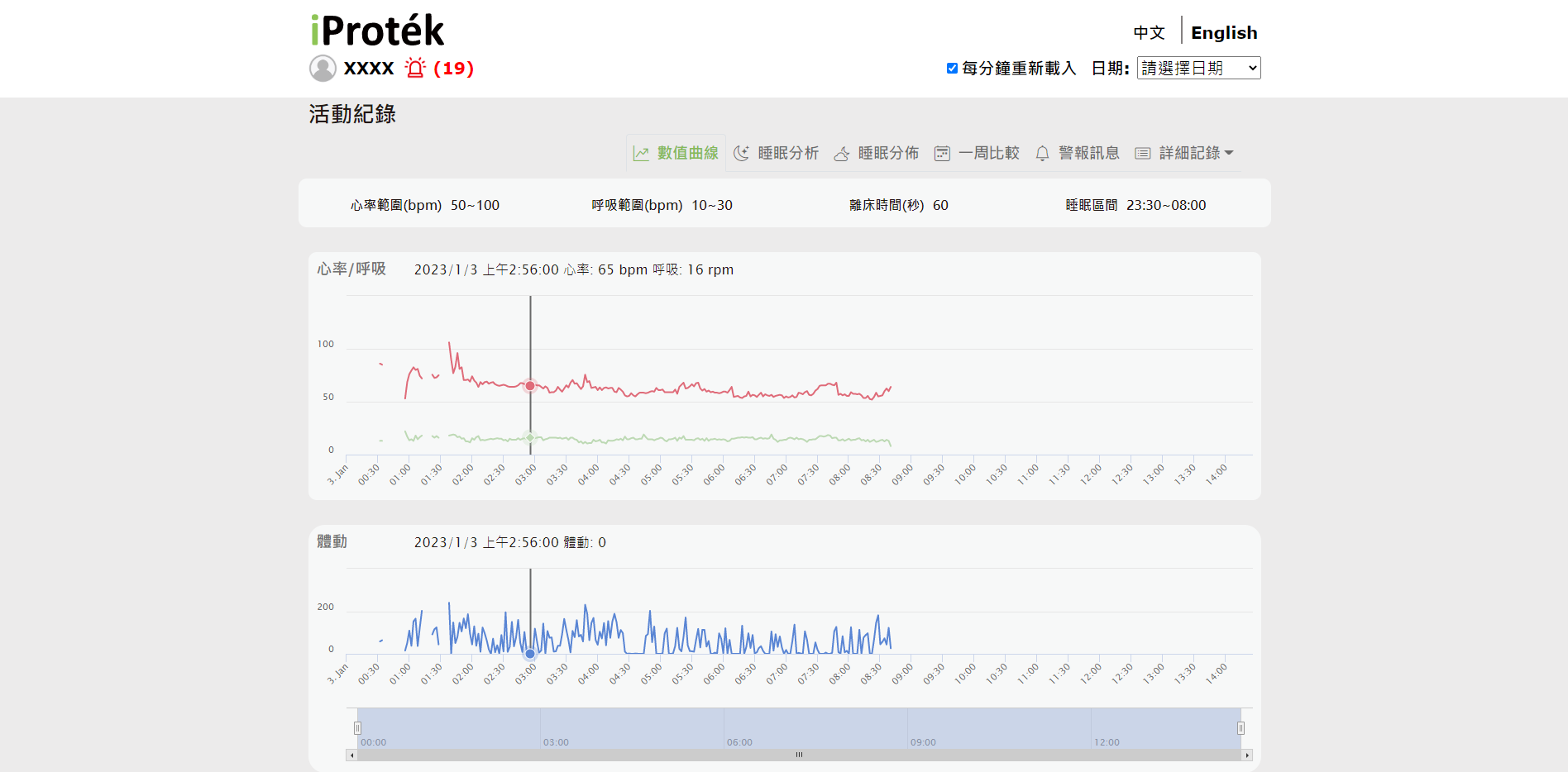Viewport: 1568px width, 772px height.
Task: Switch language to English
Action: pyautogui.click(x=1224, y=33)
